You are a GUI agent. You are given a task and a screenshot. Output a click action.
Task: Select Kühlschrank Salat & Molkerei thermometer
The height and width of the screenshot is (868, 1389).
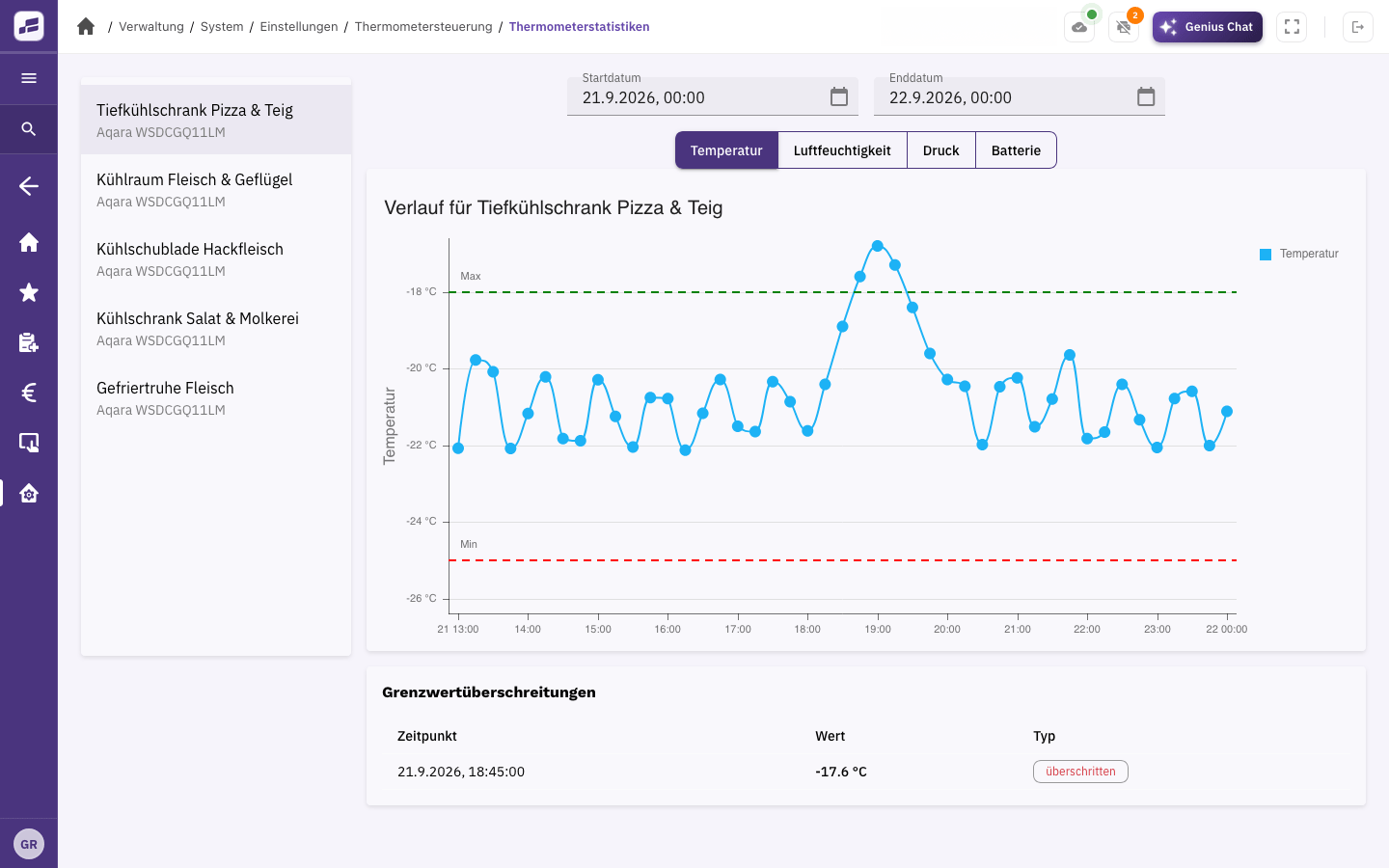click(x=216, y=328)
